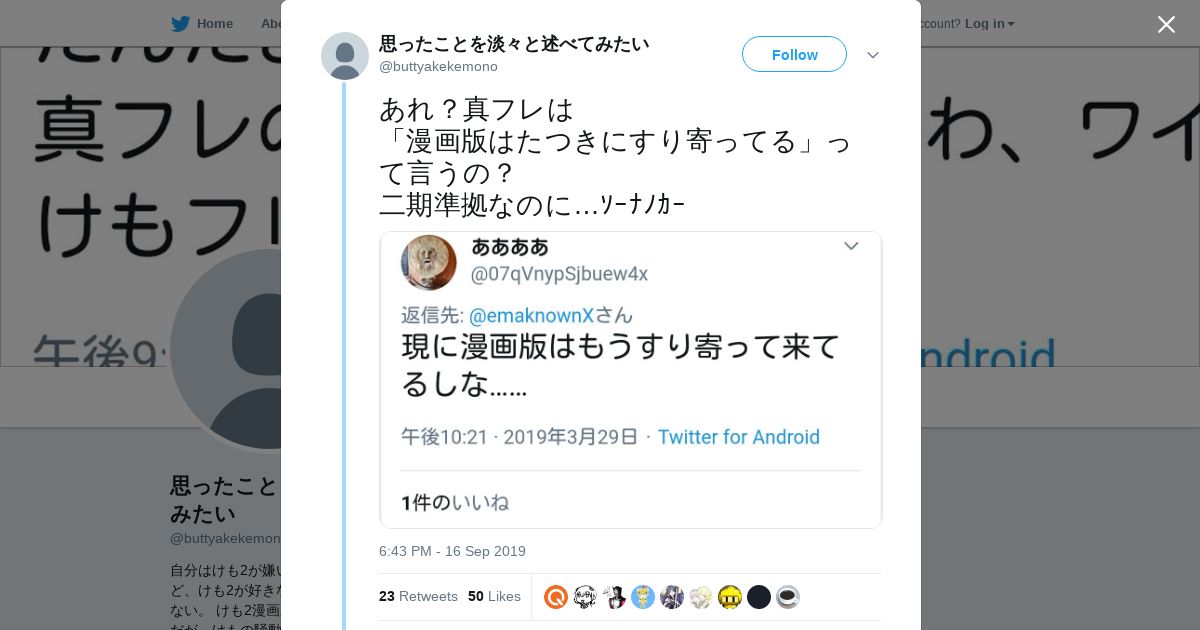Click the orange Q liker avatar
1200x630 pixels.
(556, 597)
